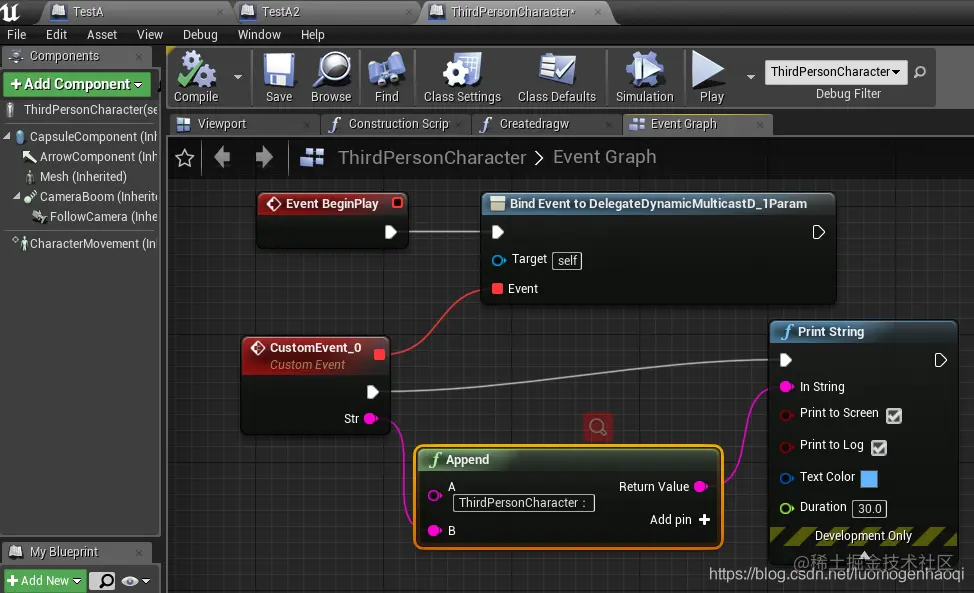Click Event BeginPlay output delegate pin

tap(398, 203)
